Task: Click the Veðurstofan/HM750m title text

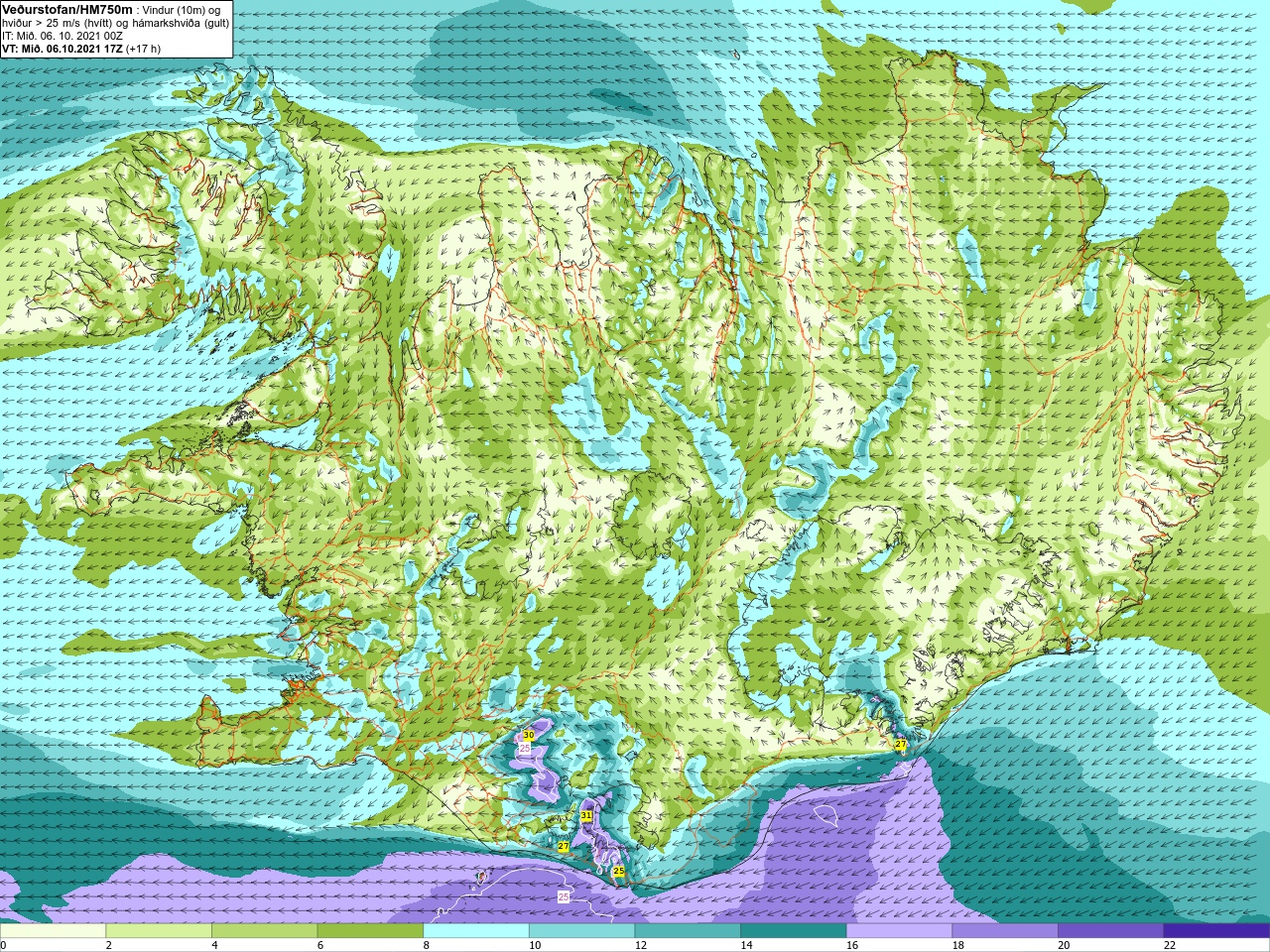Action: pyautogui.click(x=67, y=9)
